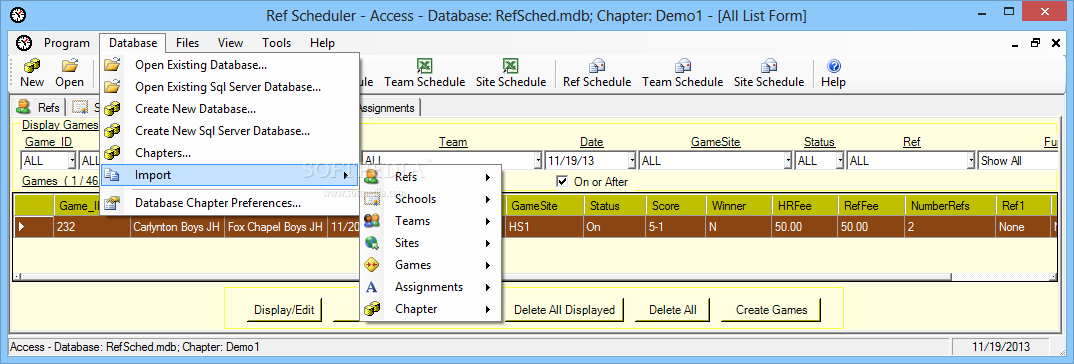Screen dimensions: 1074x364
Task: Click the 5-1 score cell
Action: click(676, 227)
